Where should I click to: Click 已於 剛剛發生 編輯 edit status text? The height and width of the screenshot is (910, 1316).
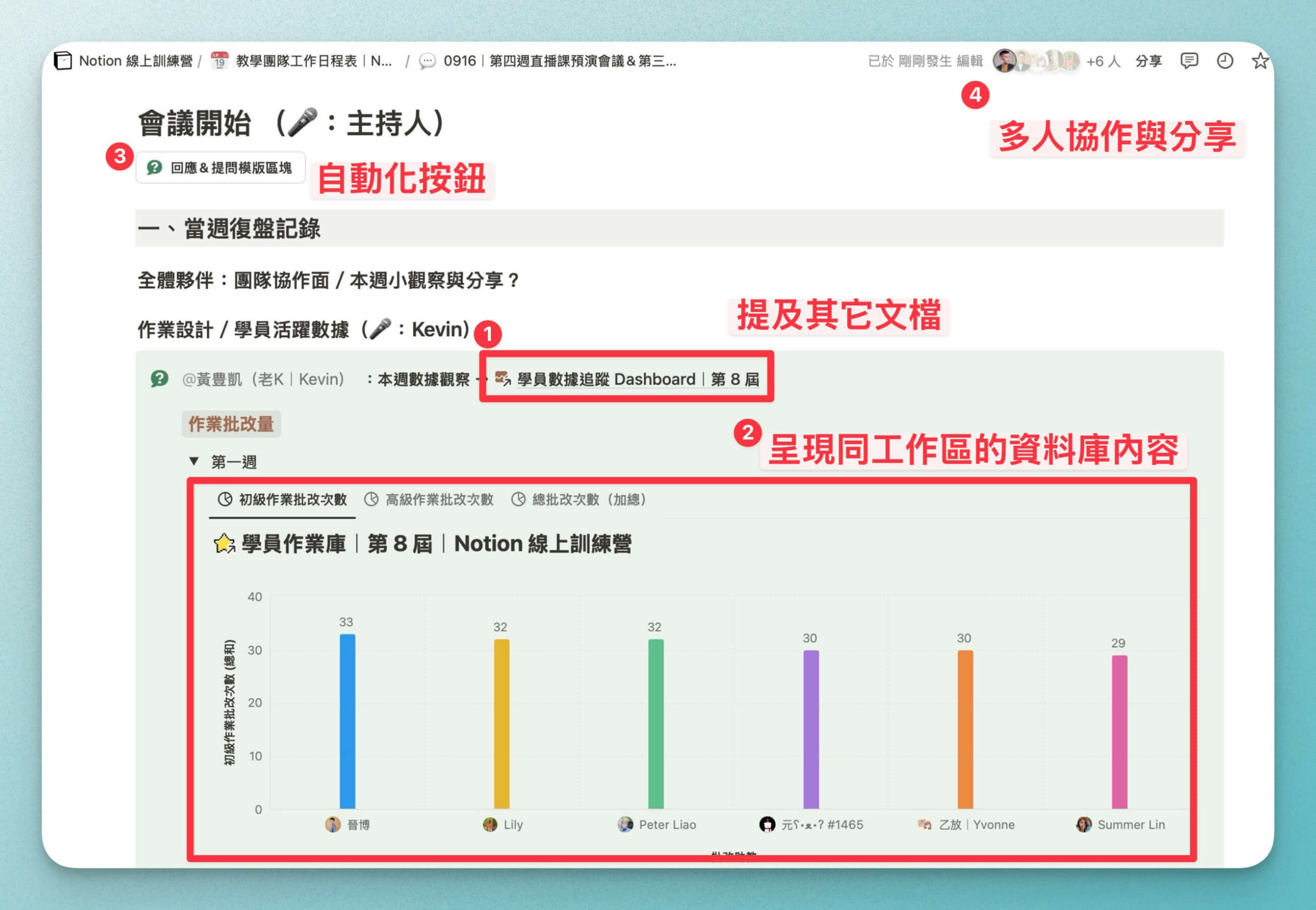[926, 61]
